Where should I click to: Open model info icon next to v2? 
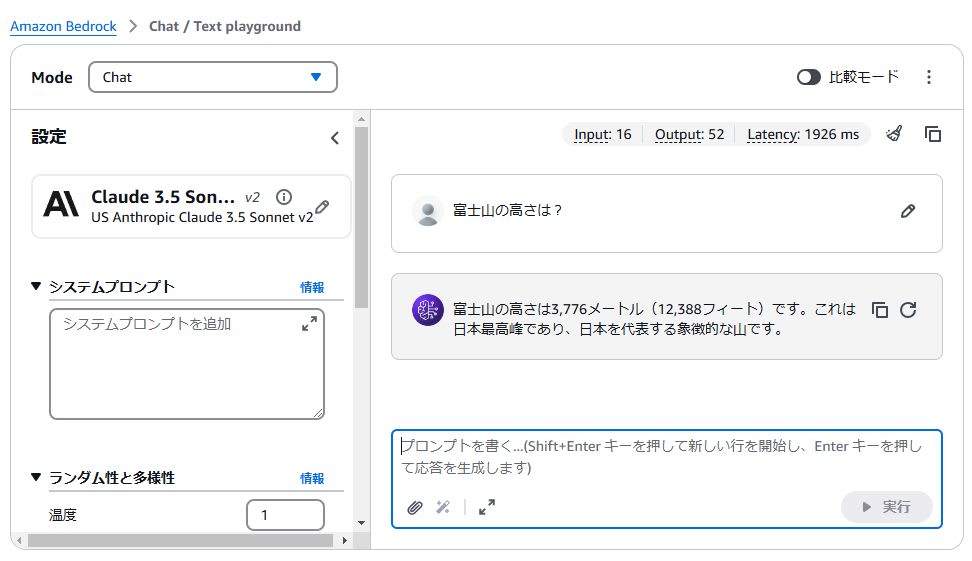(x=284, y=197)
